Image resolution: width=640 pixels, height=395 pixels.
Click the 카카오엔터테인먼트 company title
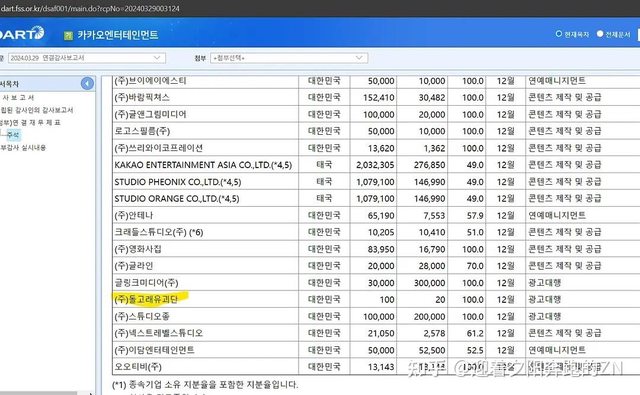coord(118,35)
